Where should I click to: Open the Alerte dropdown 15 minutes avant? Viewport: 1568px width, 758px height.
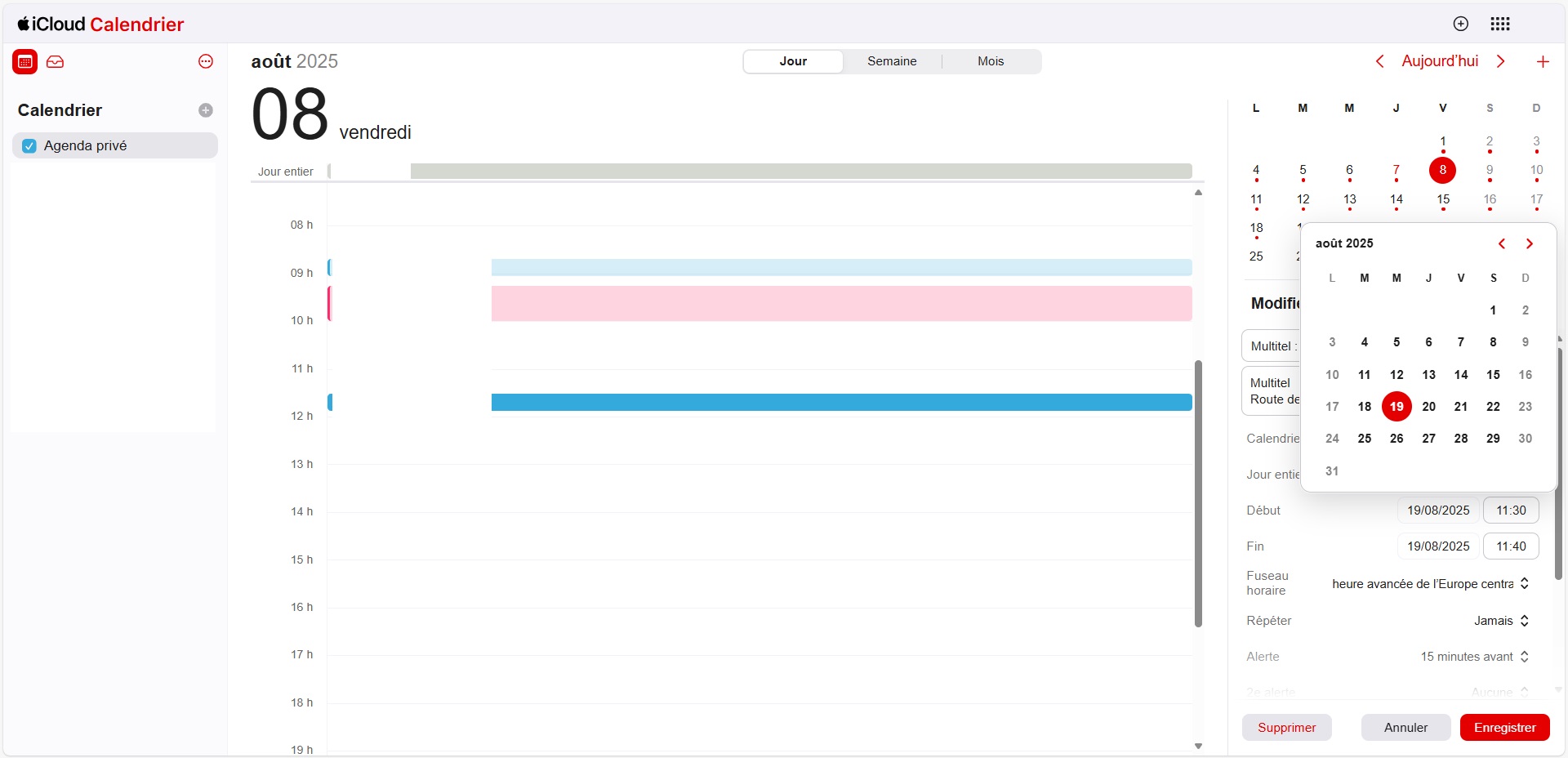(1475, 657)
